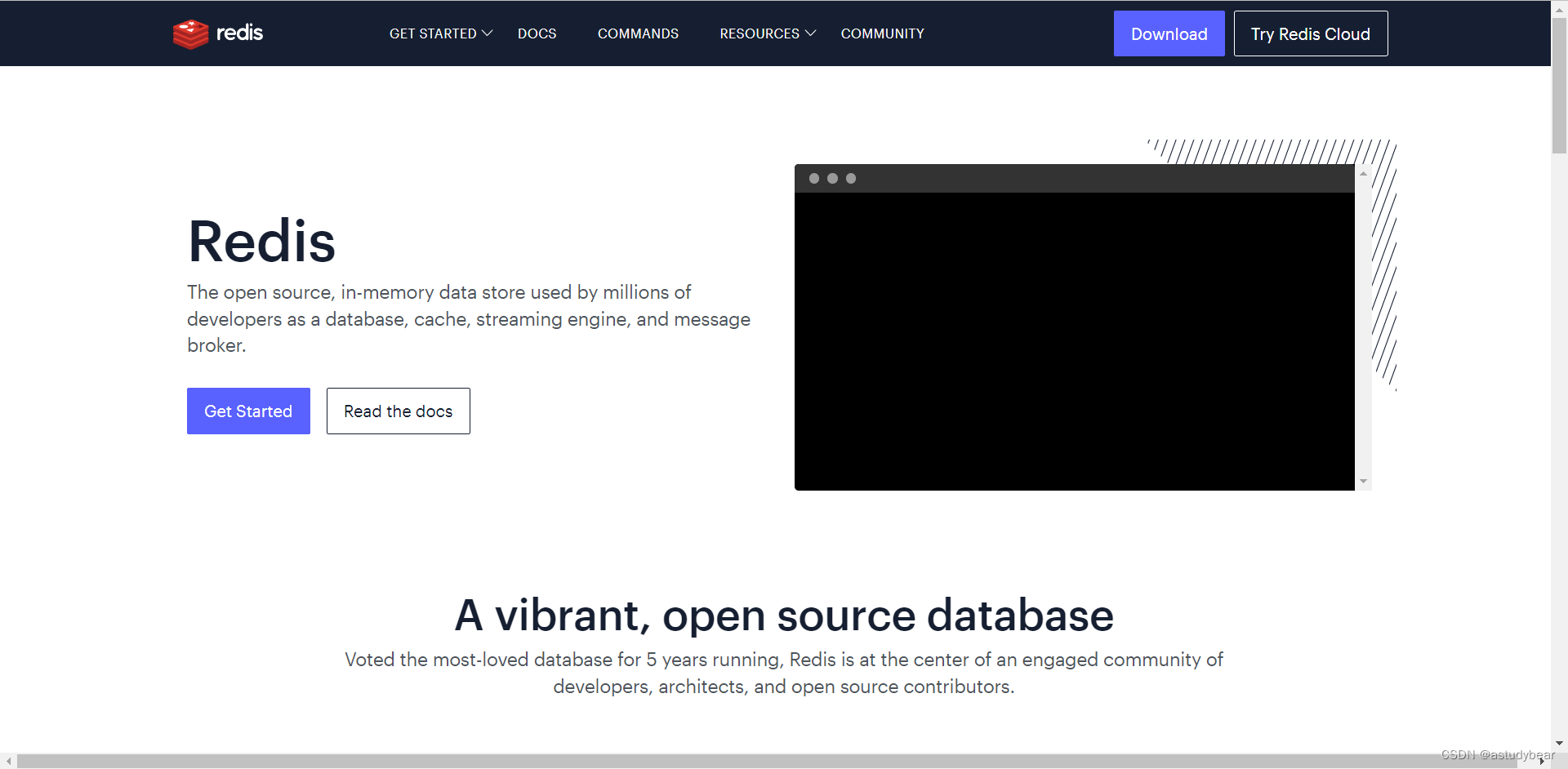Click the page scroll down arrow
This screenshot has width=1568, height=769.
[x=1559, y=744]
